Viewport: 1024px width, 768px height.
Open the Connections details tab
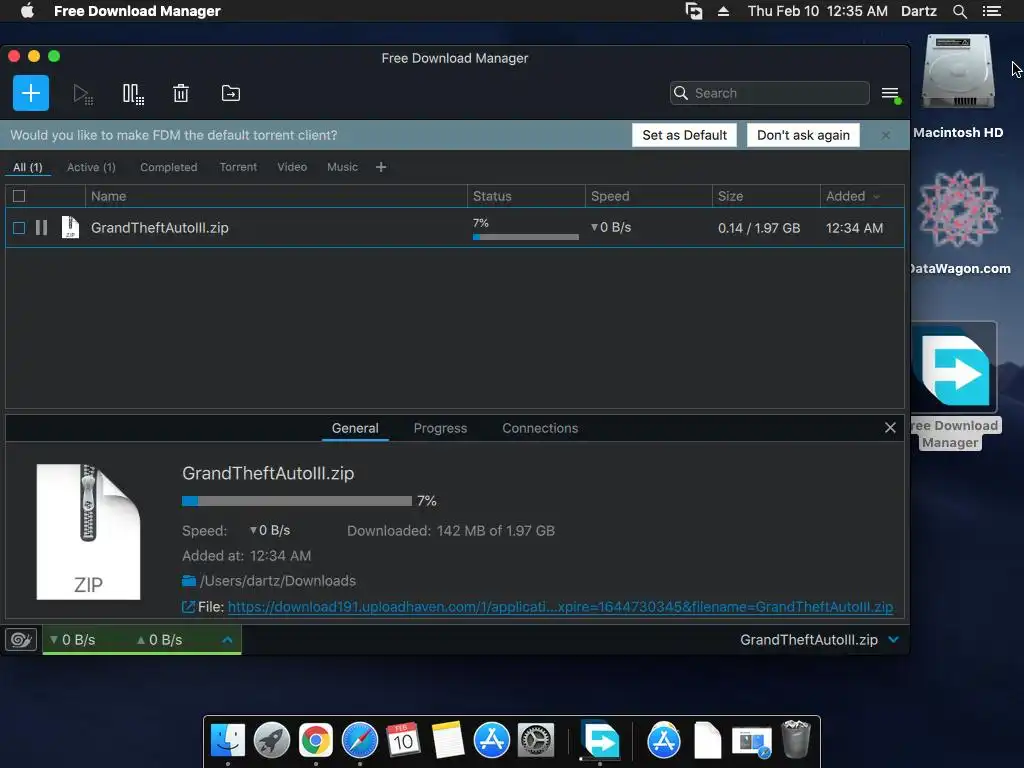pos(540,428)
